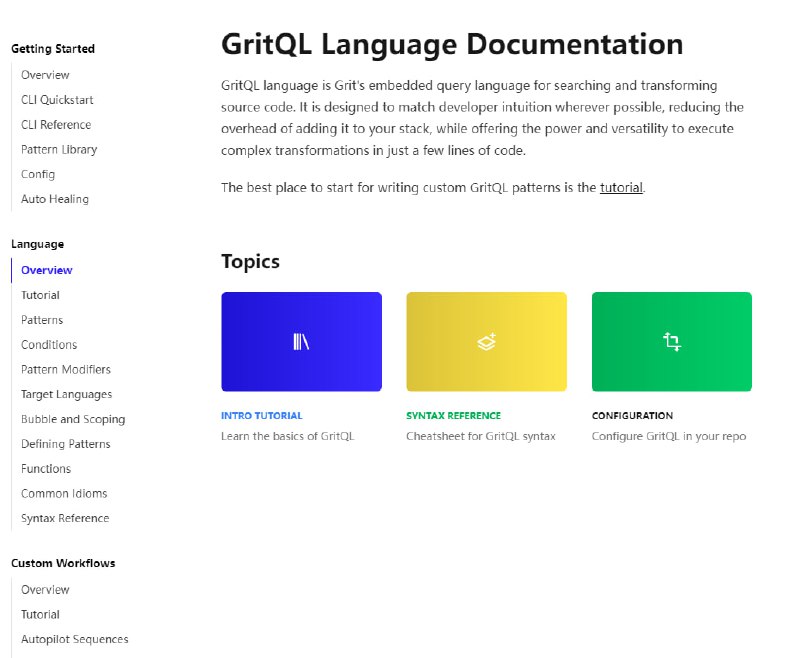Select Overview under Getting Started

46,74
